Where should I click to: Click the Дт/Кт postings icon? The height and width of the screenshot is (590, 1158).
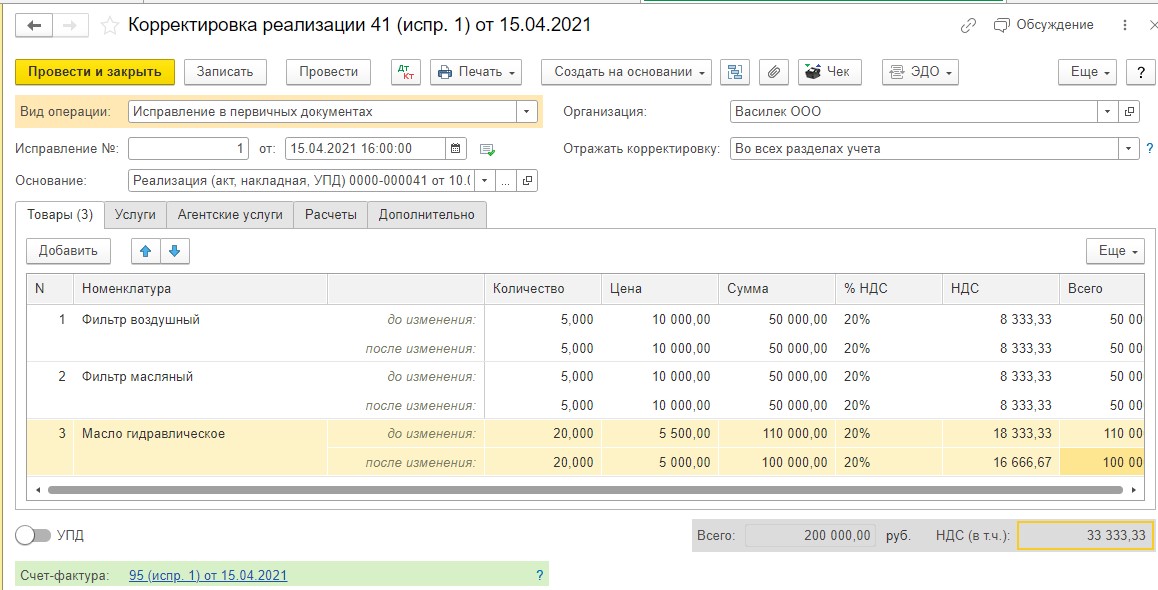click(405, 72)
